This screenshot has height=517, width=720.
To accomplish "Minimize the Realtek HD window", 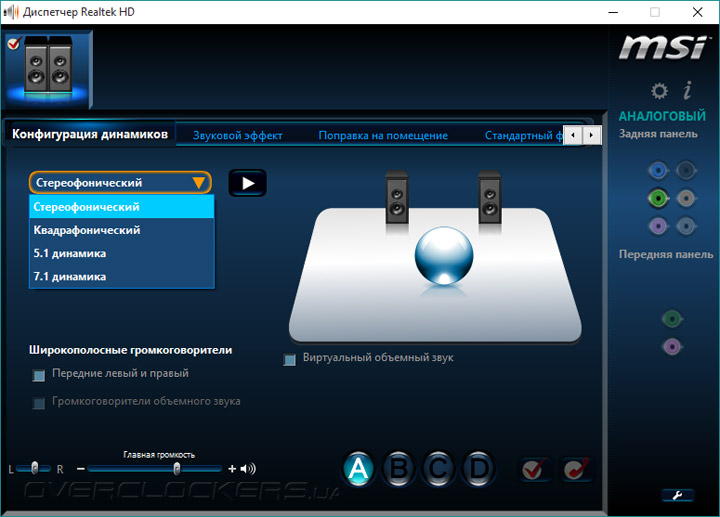I will click(x=613, y=12).
